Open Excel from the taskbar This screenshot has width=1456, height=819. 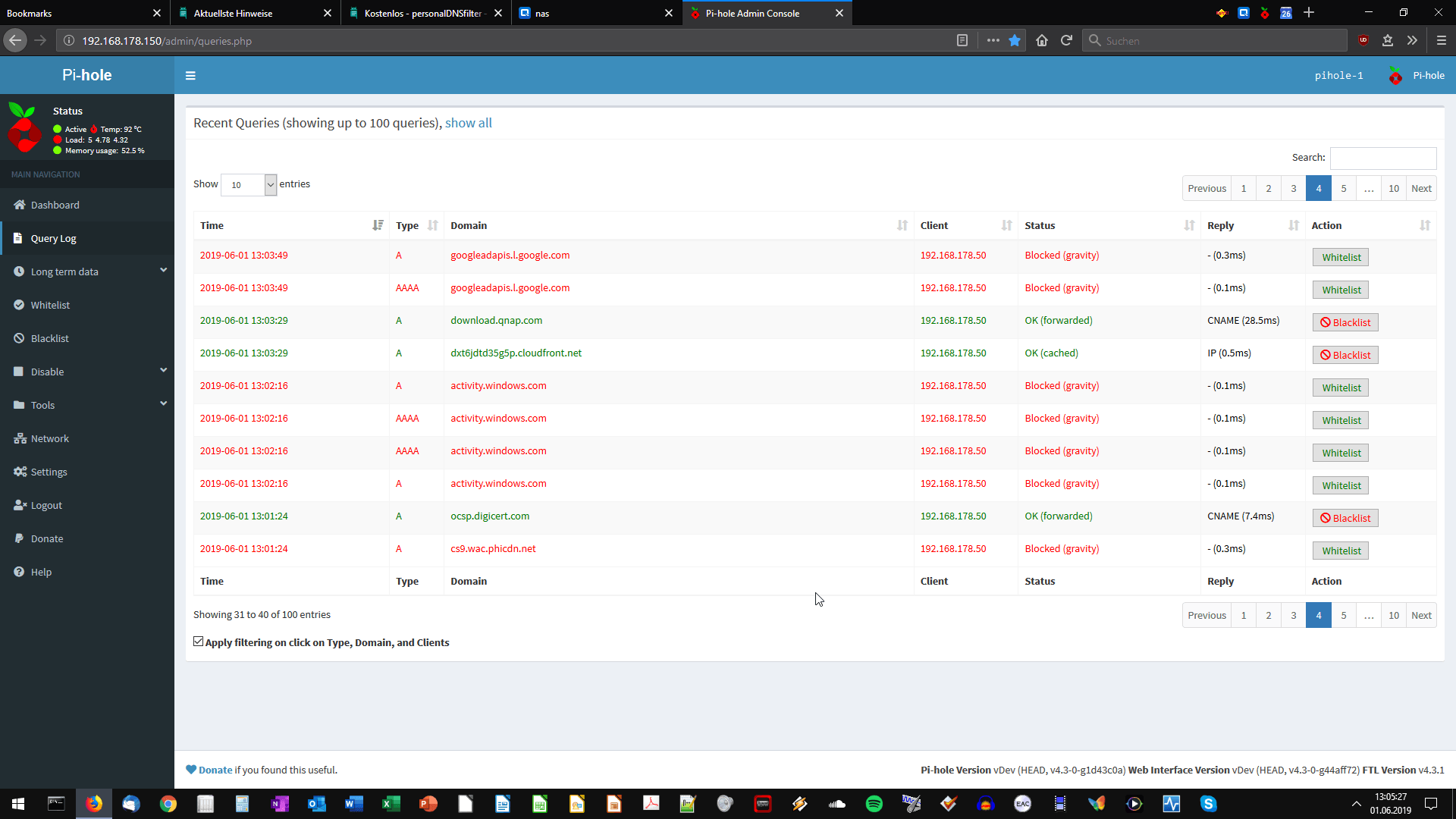pos(391,804)
